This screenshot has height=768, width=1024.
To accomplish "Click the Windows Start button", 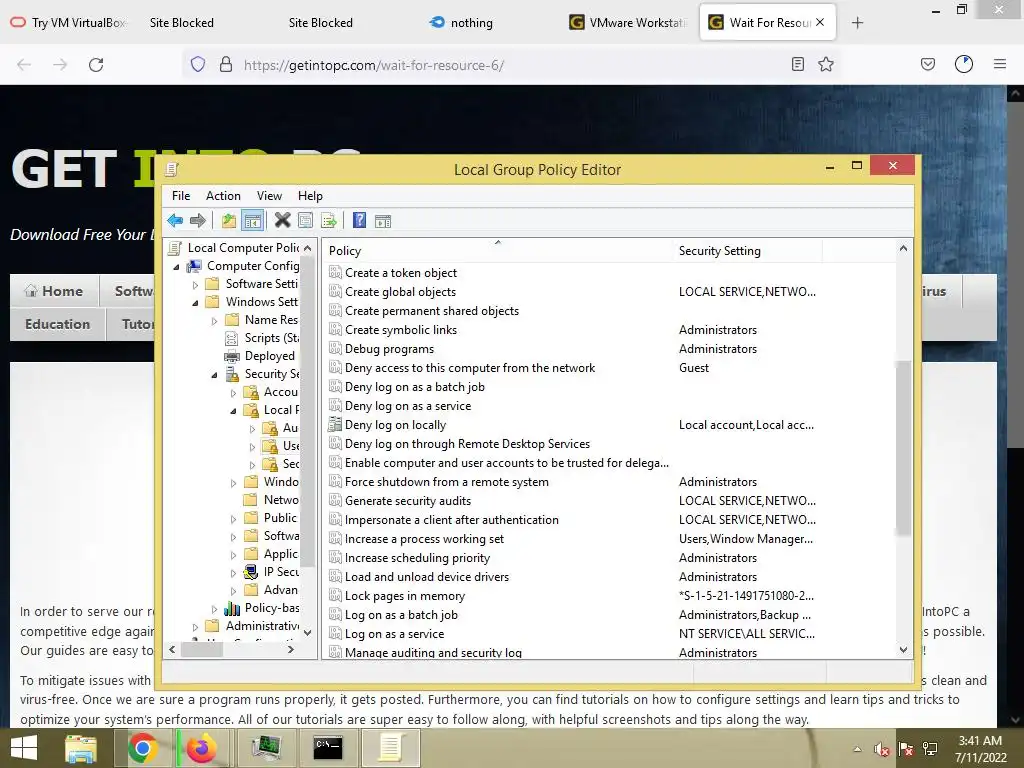I will coord(24,748).
